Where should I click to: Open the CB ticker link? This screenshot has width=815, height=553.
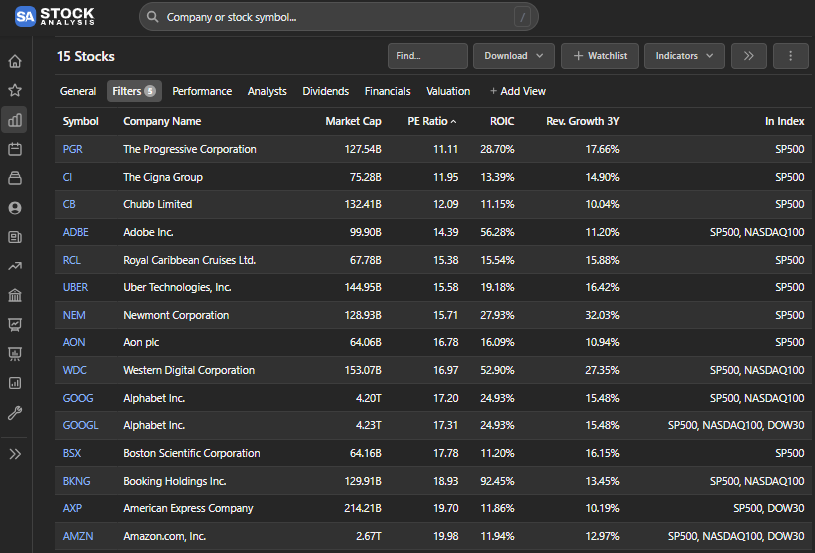69,204
